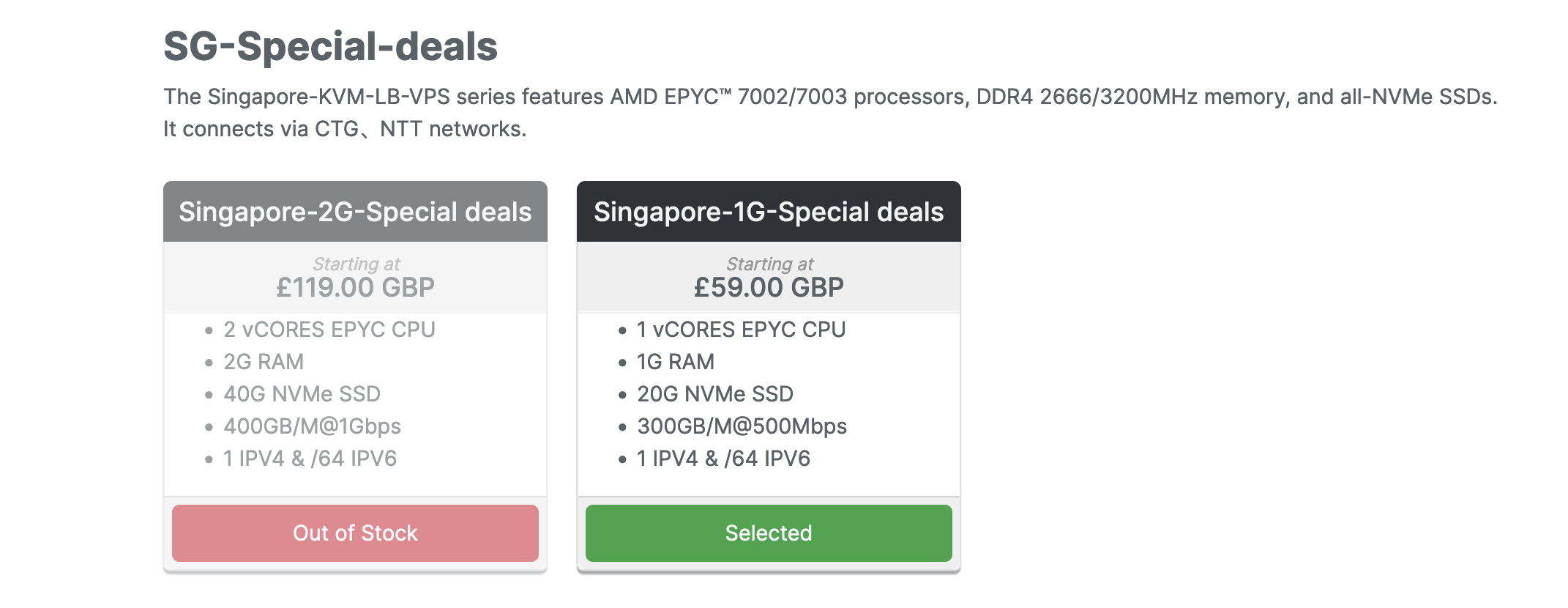1568x608 pixels.
Task: Click the 300GB/M@500Mbps bandwidth item
Action: [x=742, y=426]
